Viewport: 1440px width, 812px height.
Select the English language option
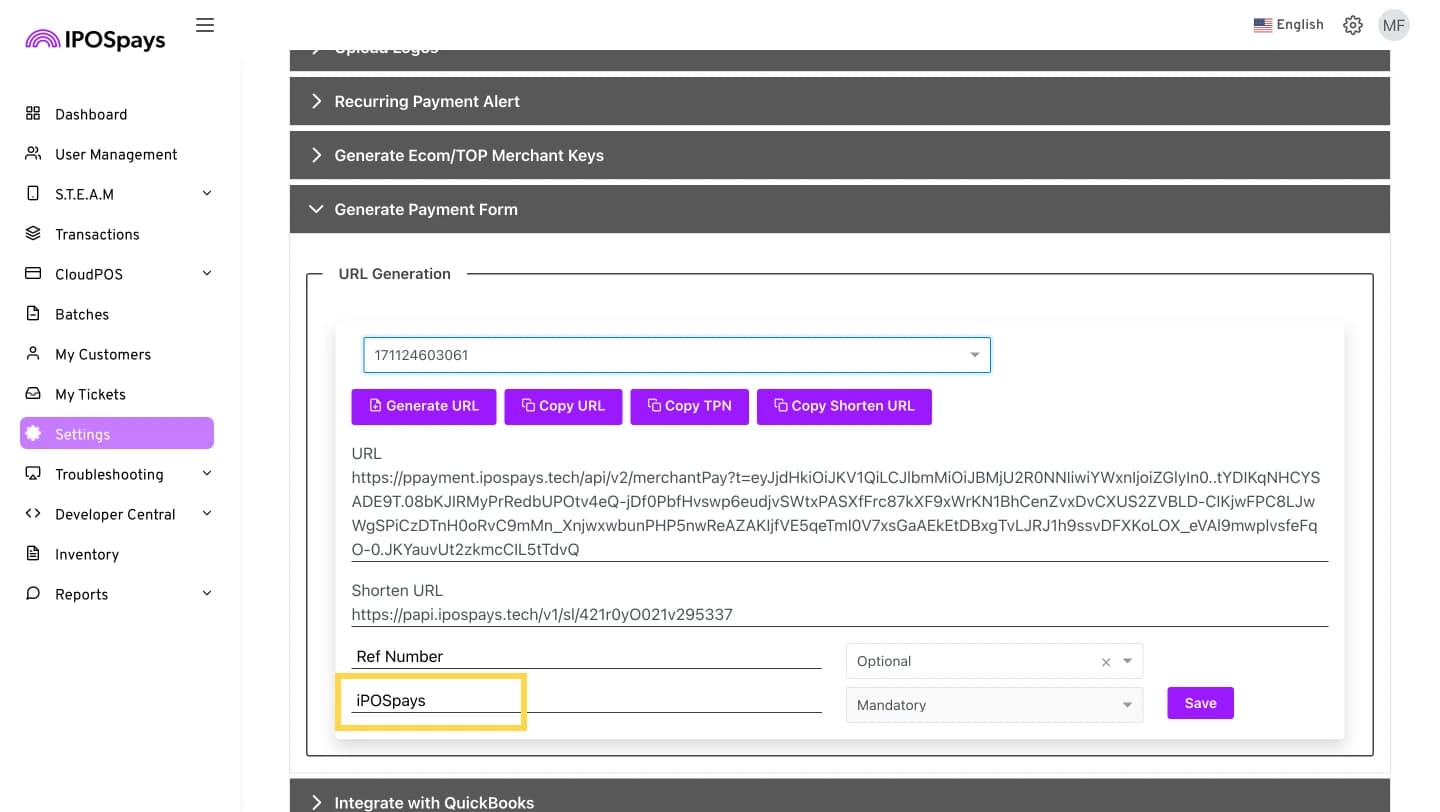[x=1289, y=25]
